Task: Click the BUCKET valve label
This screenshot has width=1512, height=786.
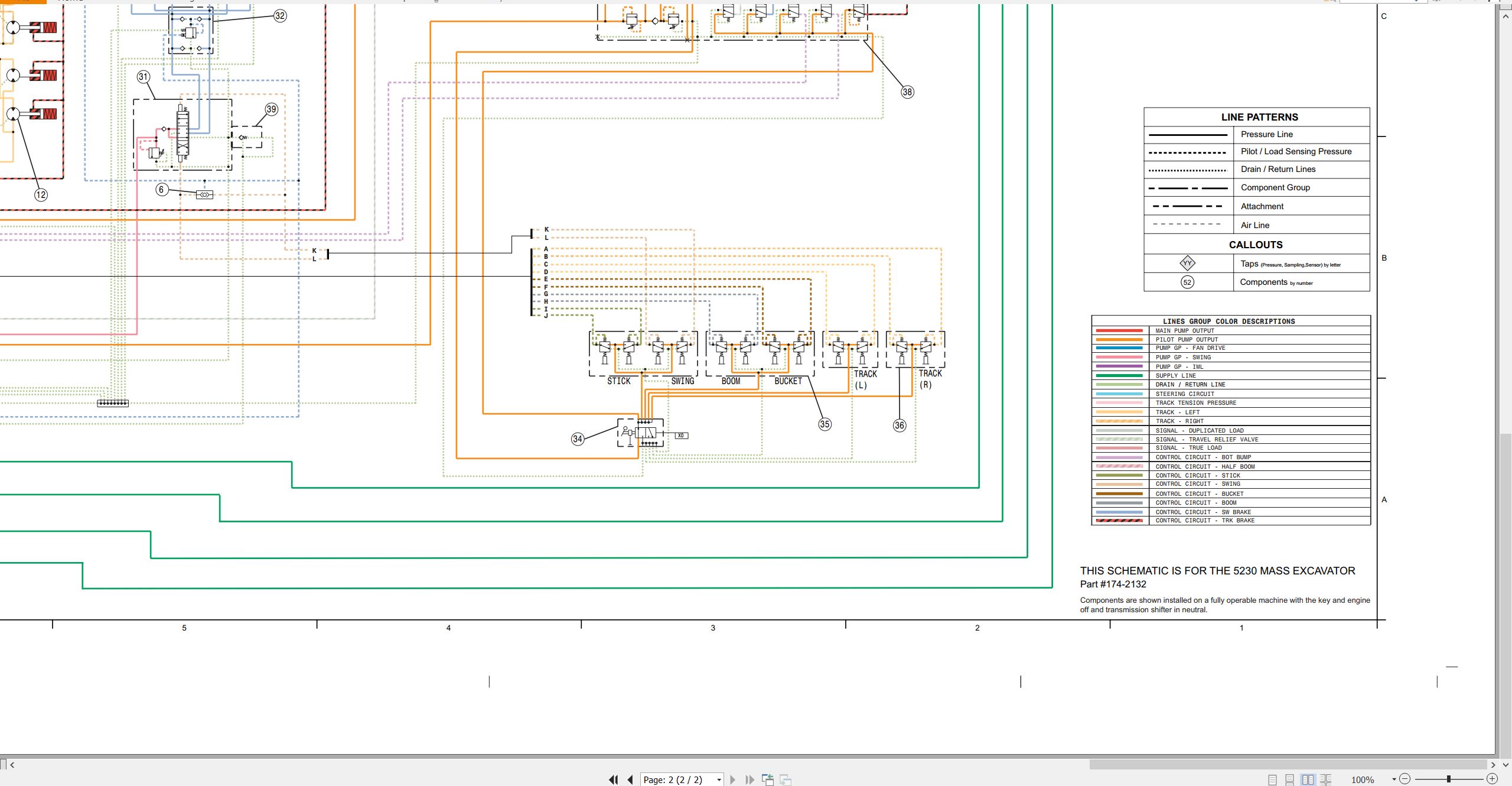Action: 788,381
